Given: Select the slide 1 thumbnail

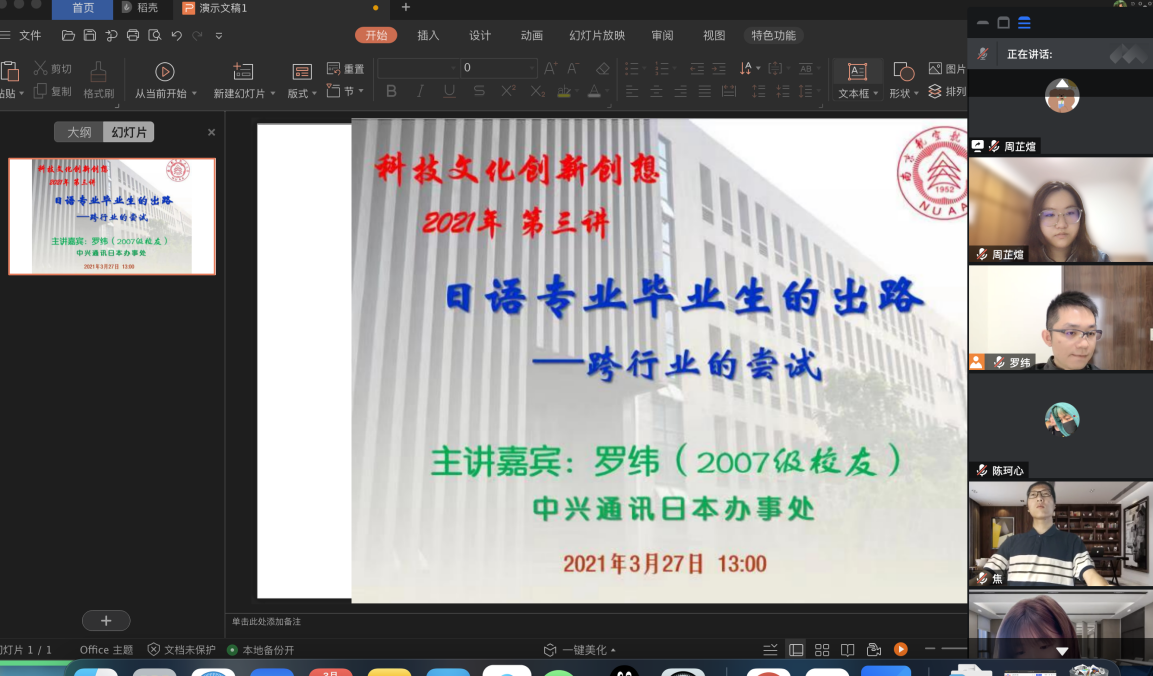Looking at the screenshot, I should pyautogui.click(x=112, y=216).
